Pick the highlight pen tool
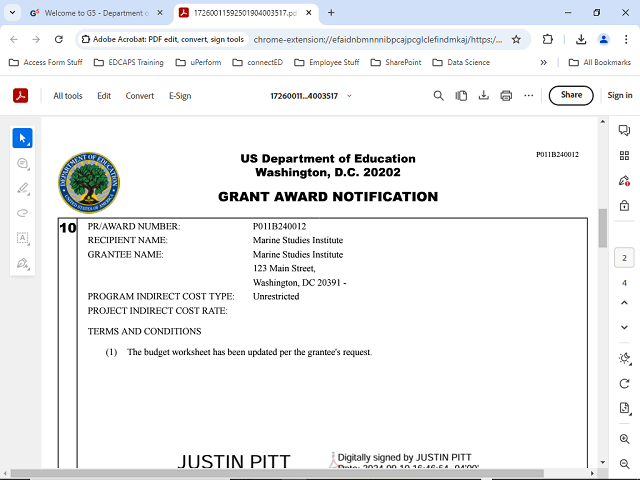 [22, 188]
